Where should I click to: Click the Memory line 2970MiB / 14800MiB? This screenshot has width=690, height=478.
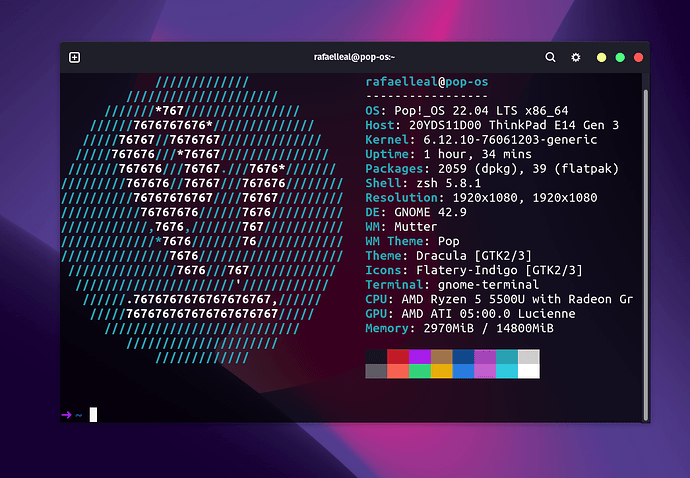click(x=459, y=328)
